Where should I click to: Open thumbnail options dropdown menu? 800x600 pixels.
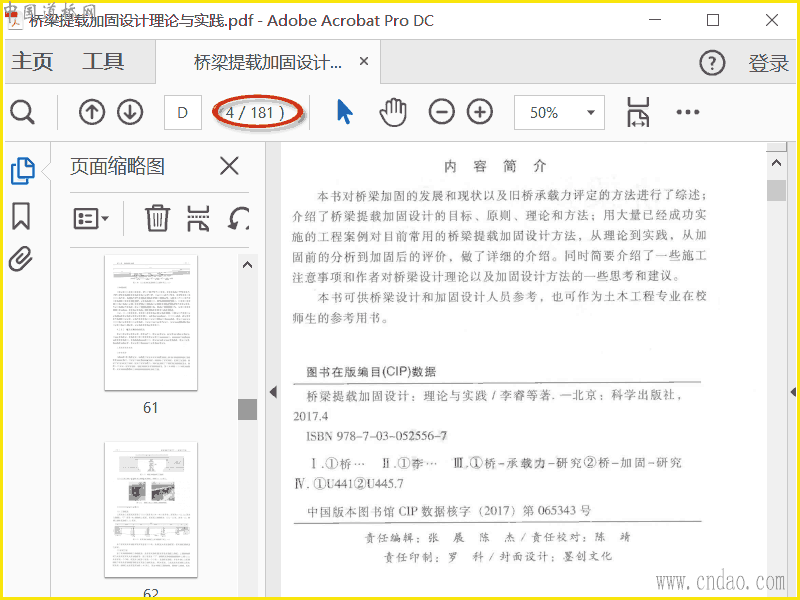(91, 219)
